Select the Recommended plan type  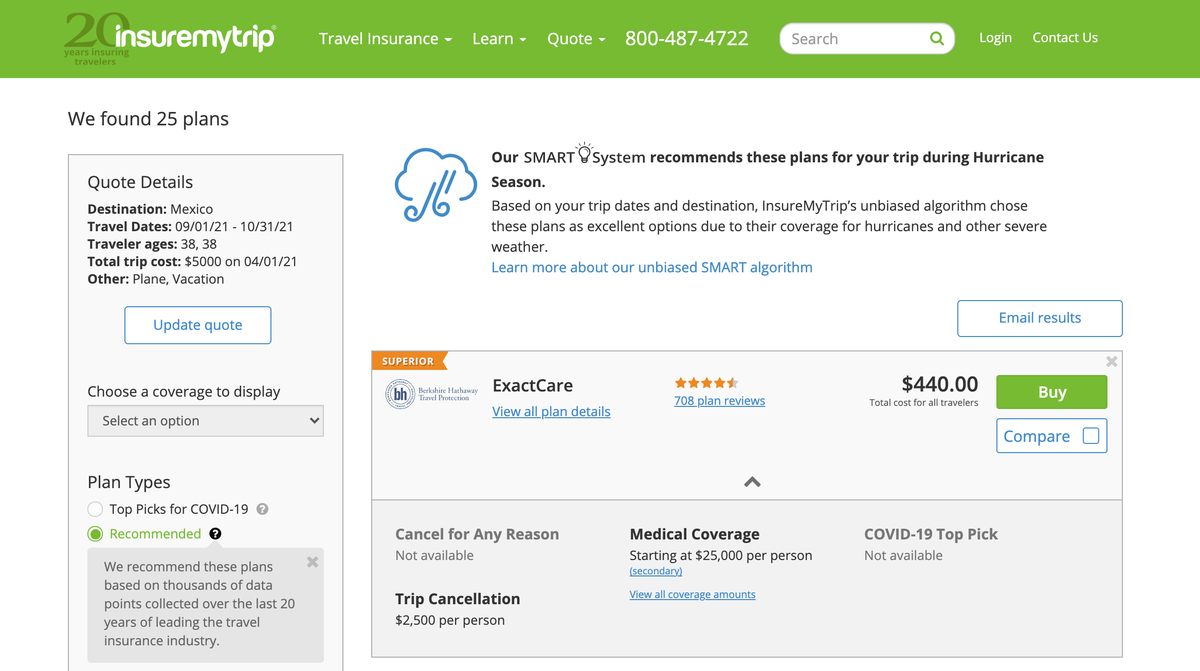pos(95,533)
